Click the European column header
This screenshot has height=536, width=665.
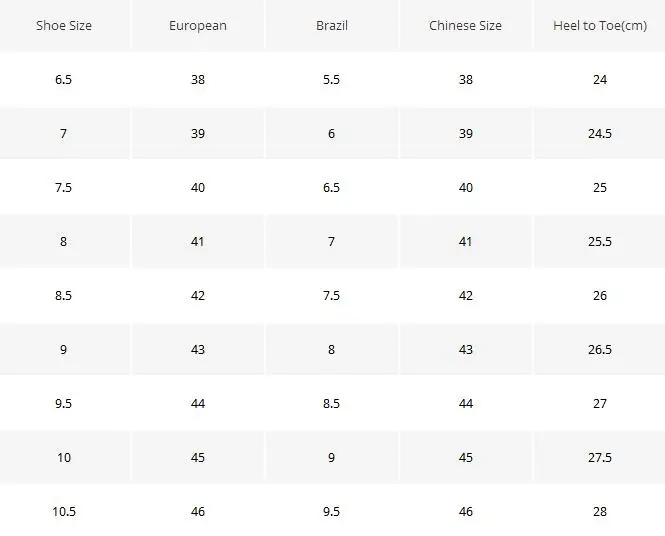(x=198, y=25)
